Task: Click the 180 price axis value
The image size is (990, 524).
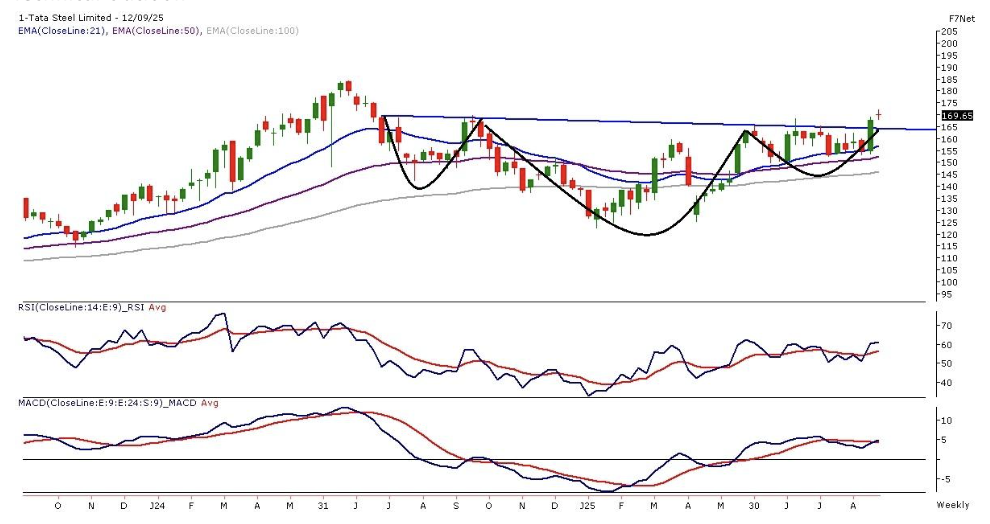Action: [949, 91]
